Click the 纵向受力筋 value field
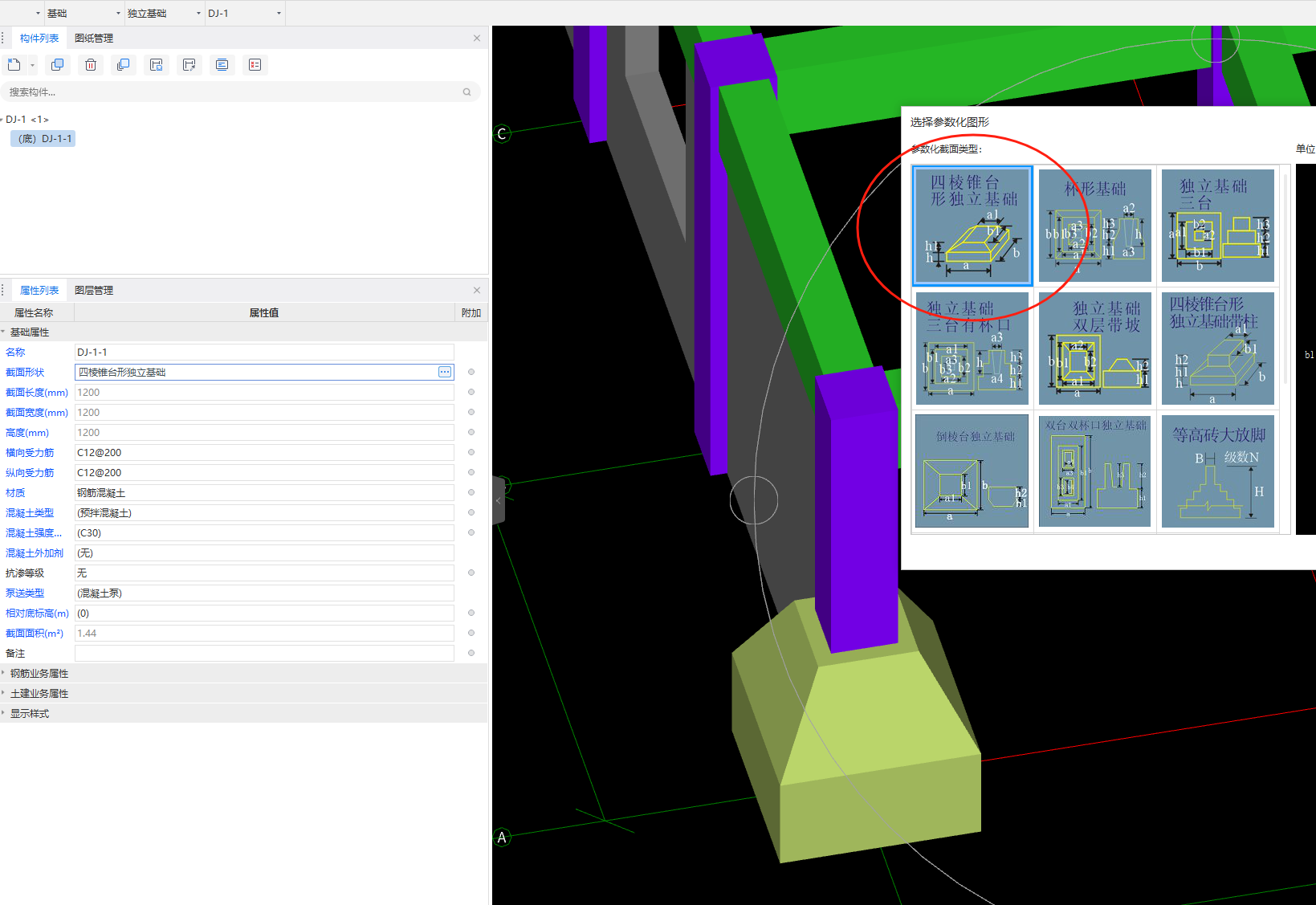 tap(264, 472)
